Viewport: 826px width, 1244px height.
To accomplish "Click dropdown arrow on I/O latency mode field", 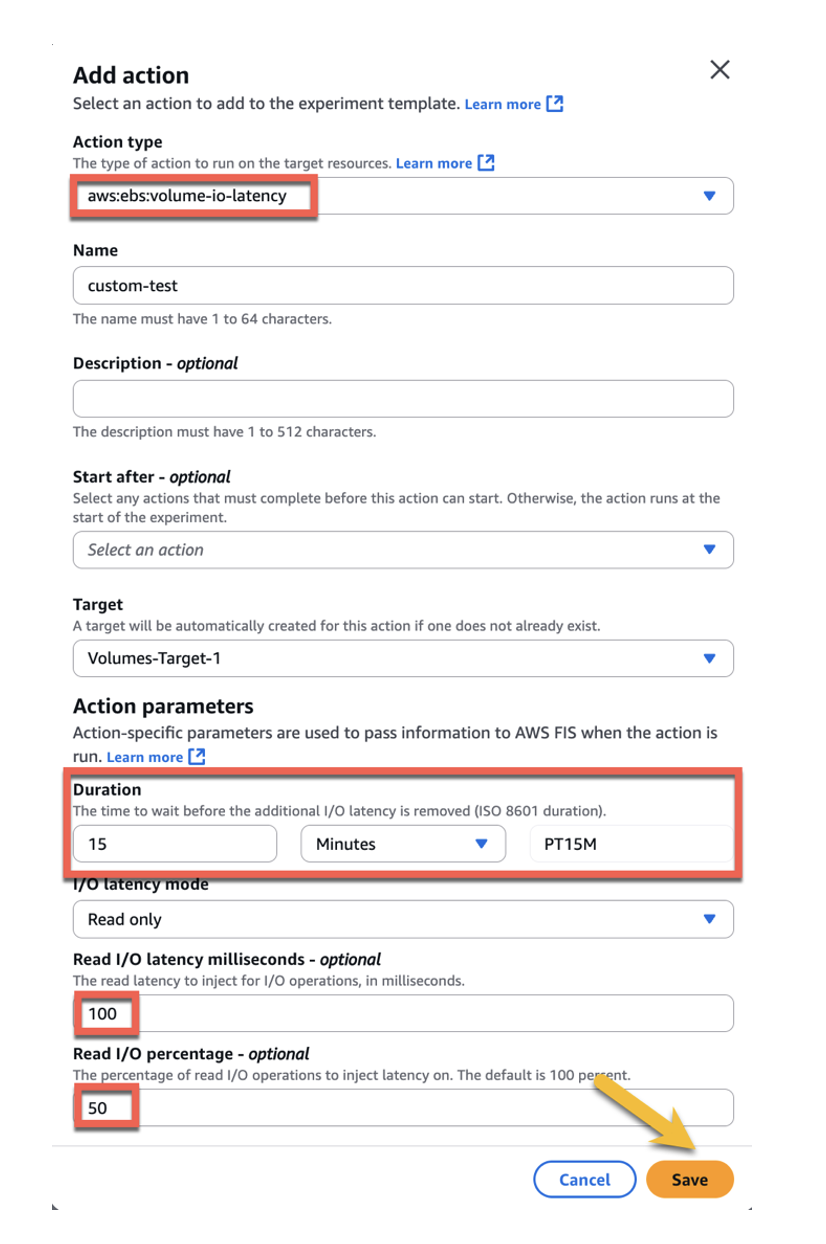I will coord(710,919).
